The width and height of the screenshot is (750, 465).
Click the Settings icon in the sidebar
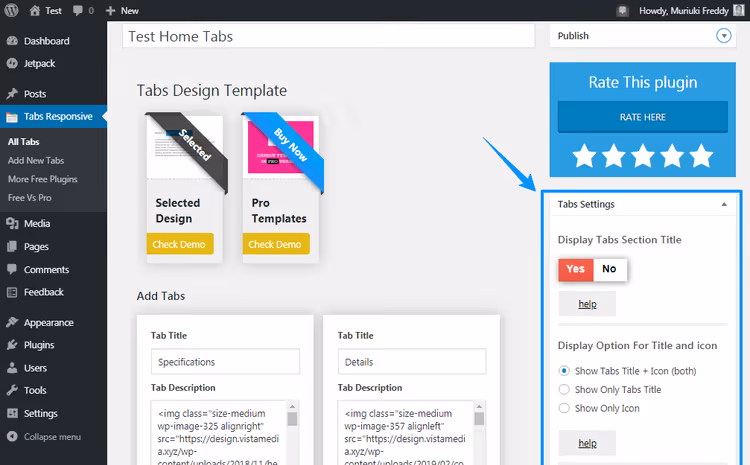click(x=12, y=413)
